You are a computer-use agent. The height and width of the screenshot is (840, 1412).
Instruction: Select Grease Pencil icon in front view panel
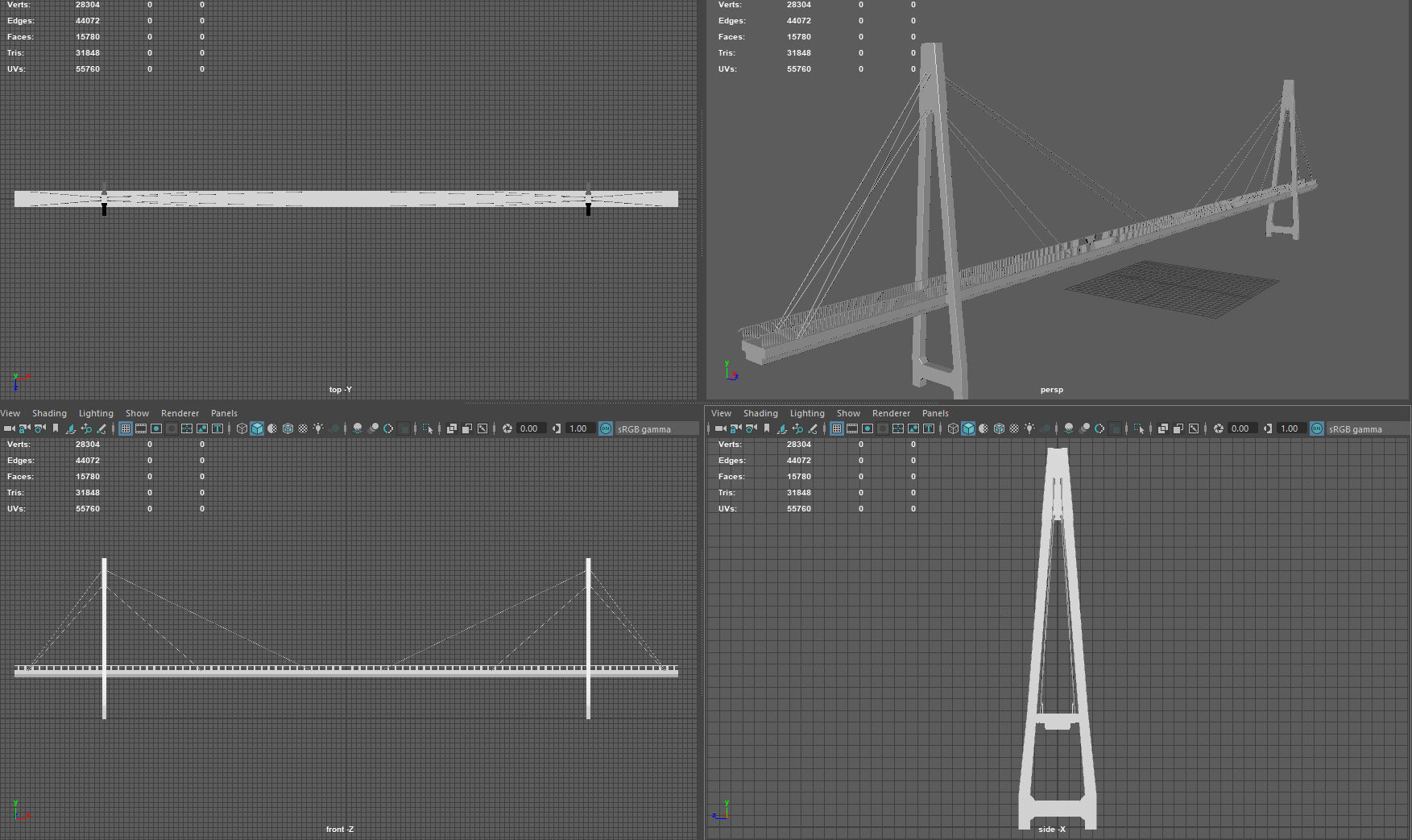pyautogui.click(x=101, y=428)
